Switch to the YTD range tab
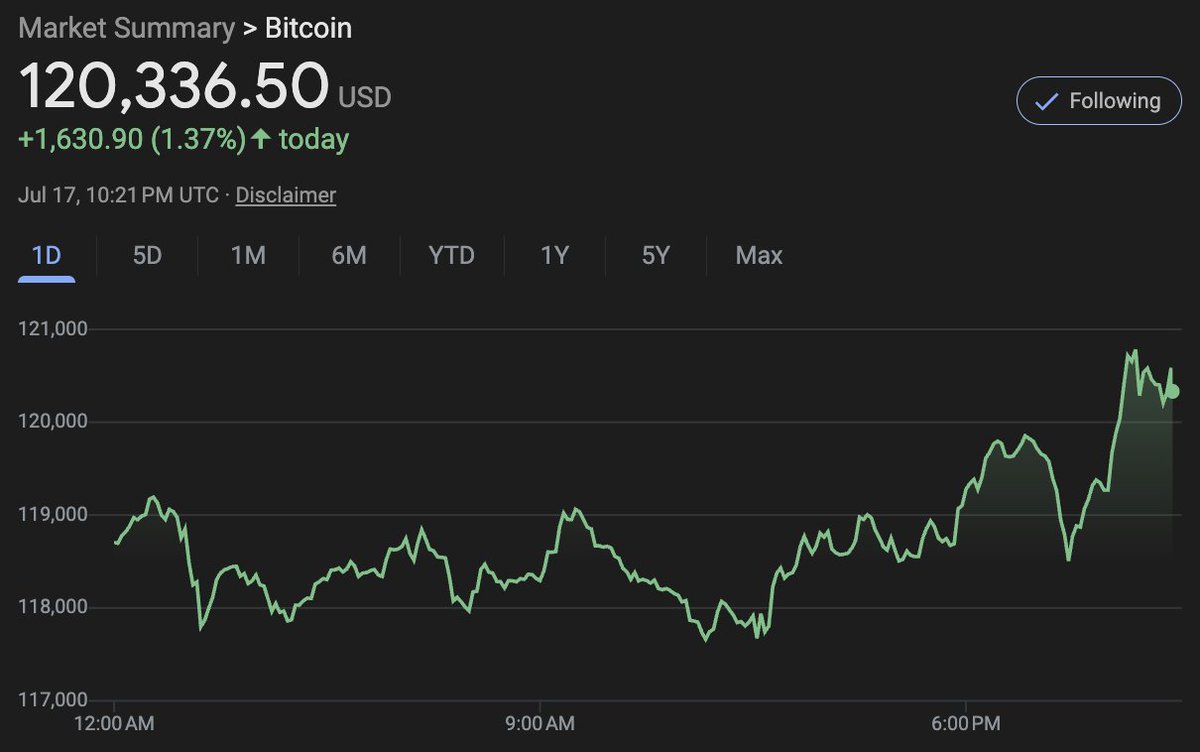 click(451, 256)
